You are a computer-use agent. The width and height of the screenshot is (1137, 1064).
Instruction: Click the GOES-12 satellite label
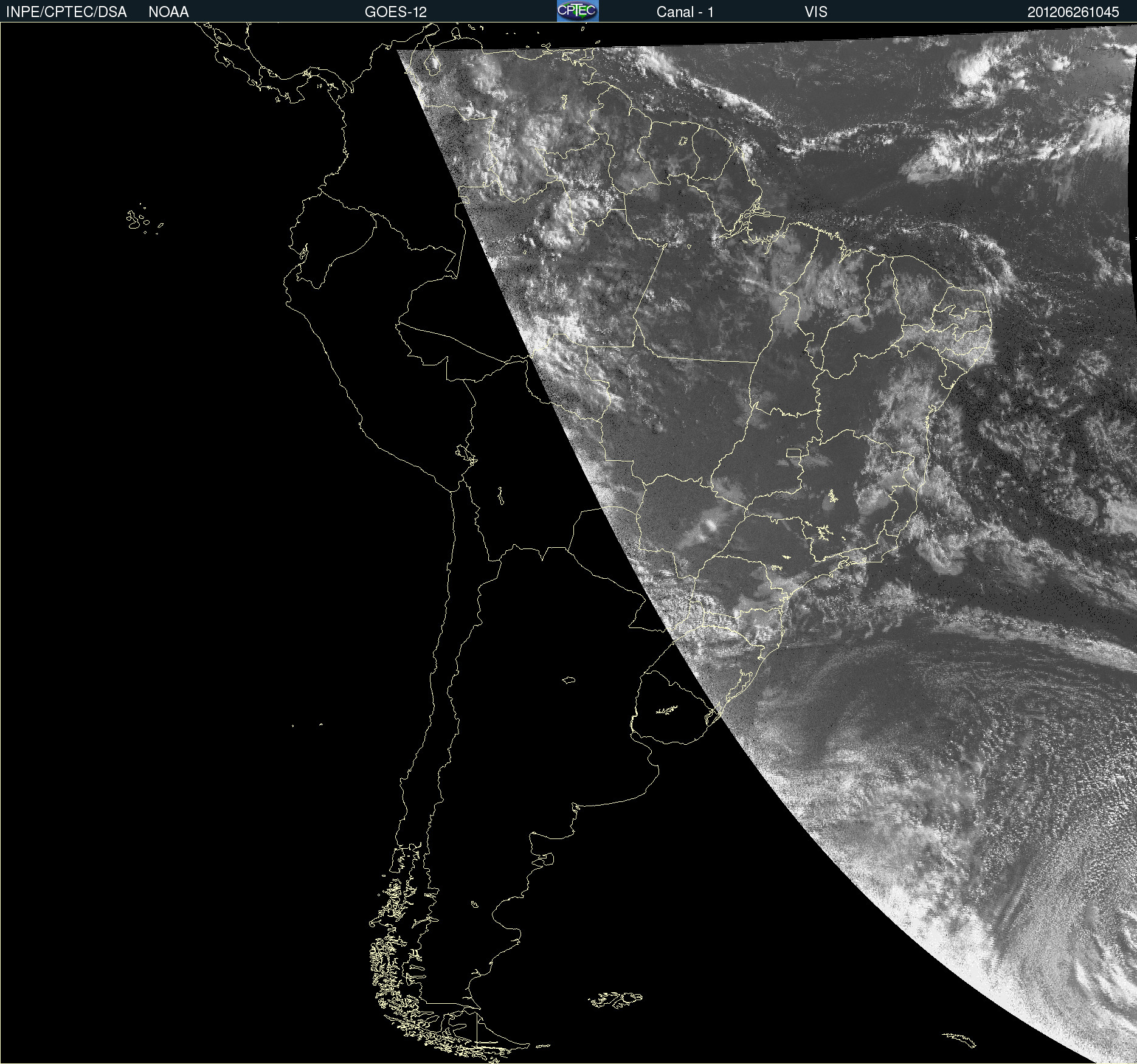[x=396, y=12]
